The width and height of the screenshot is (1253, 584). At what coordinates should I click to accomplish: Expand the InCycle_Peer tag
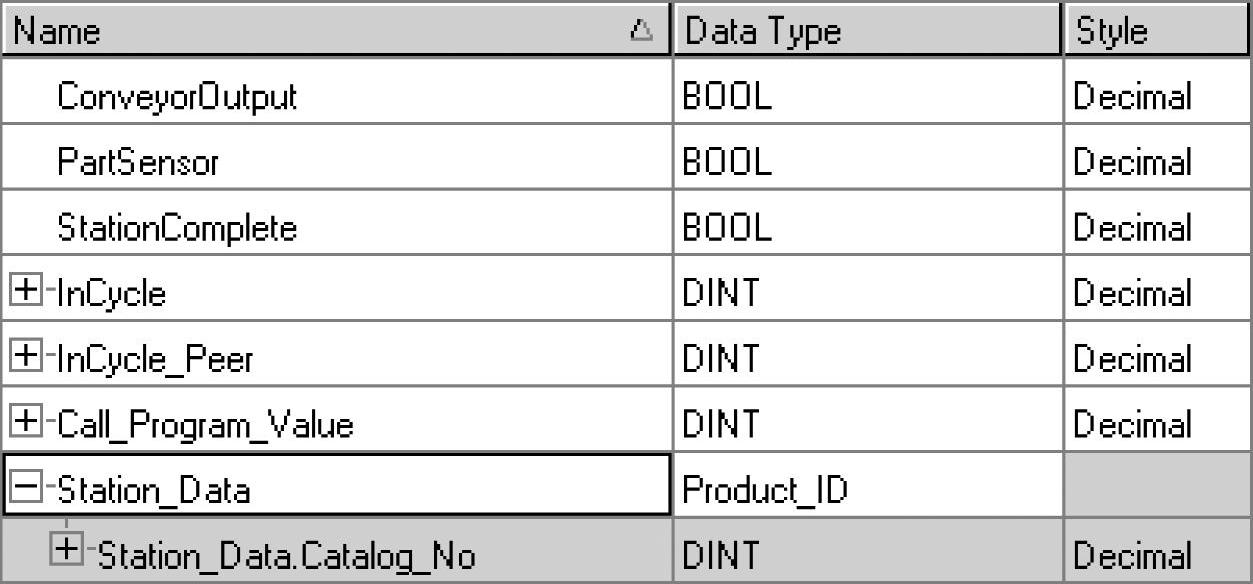[24, 358]
